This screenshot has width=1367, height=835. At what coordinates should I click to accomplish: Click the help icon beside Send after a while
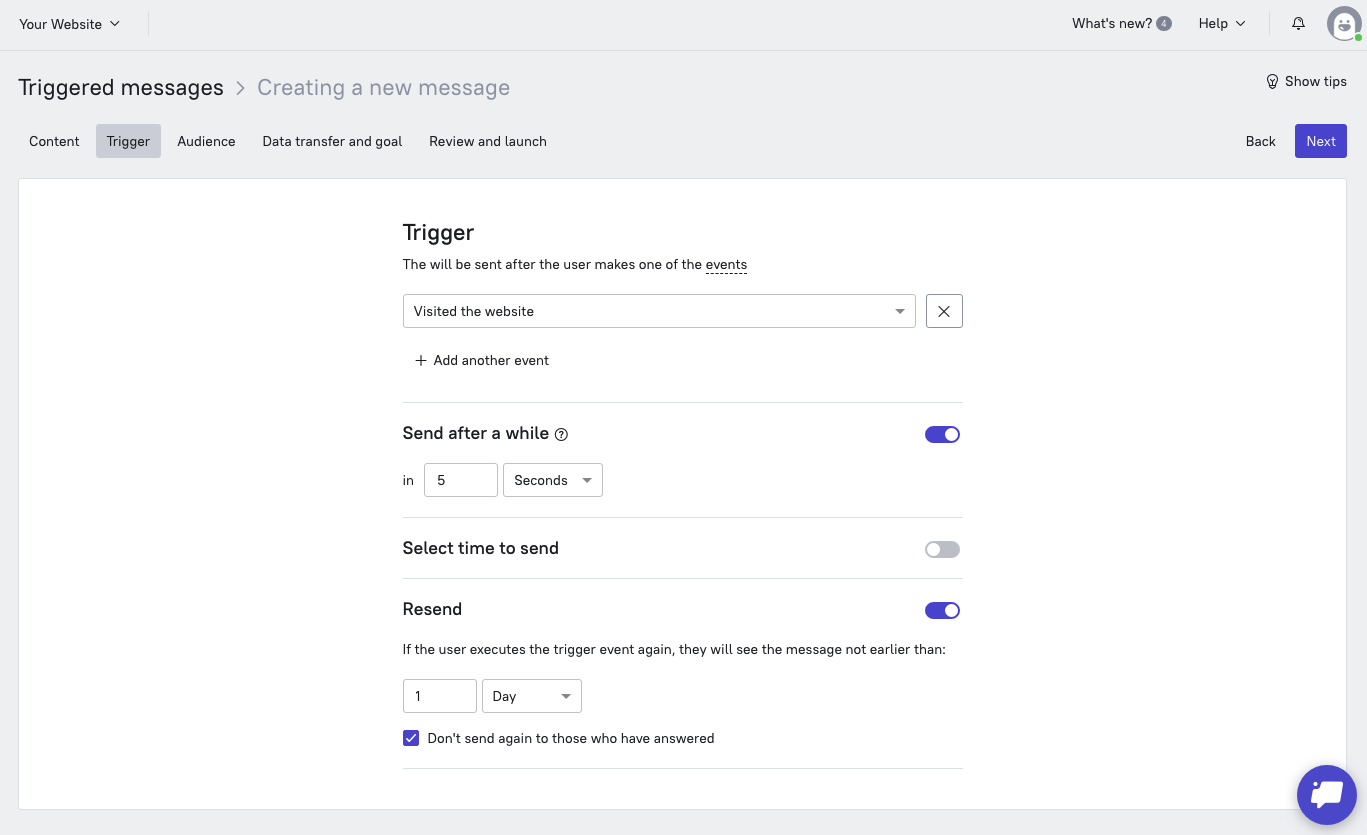tap(561, 434)
